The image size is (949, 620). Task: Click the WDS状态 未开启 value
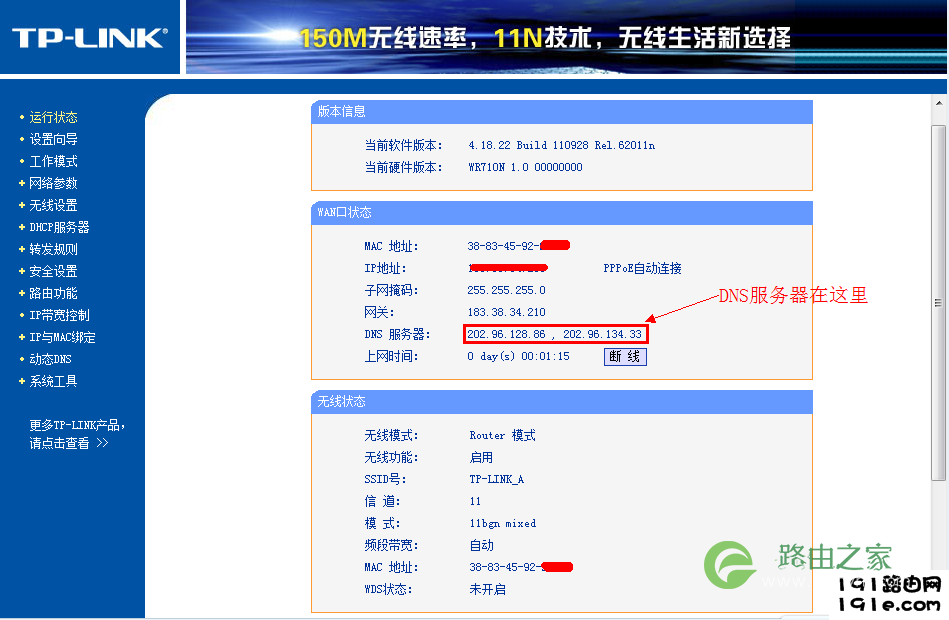coord(487,589)
